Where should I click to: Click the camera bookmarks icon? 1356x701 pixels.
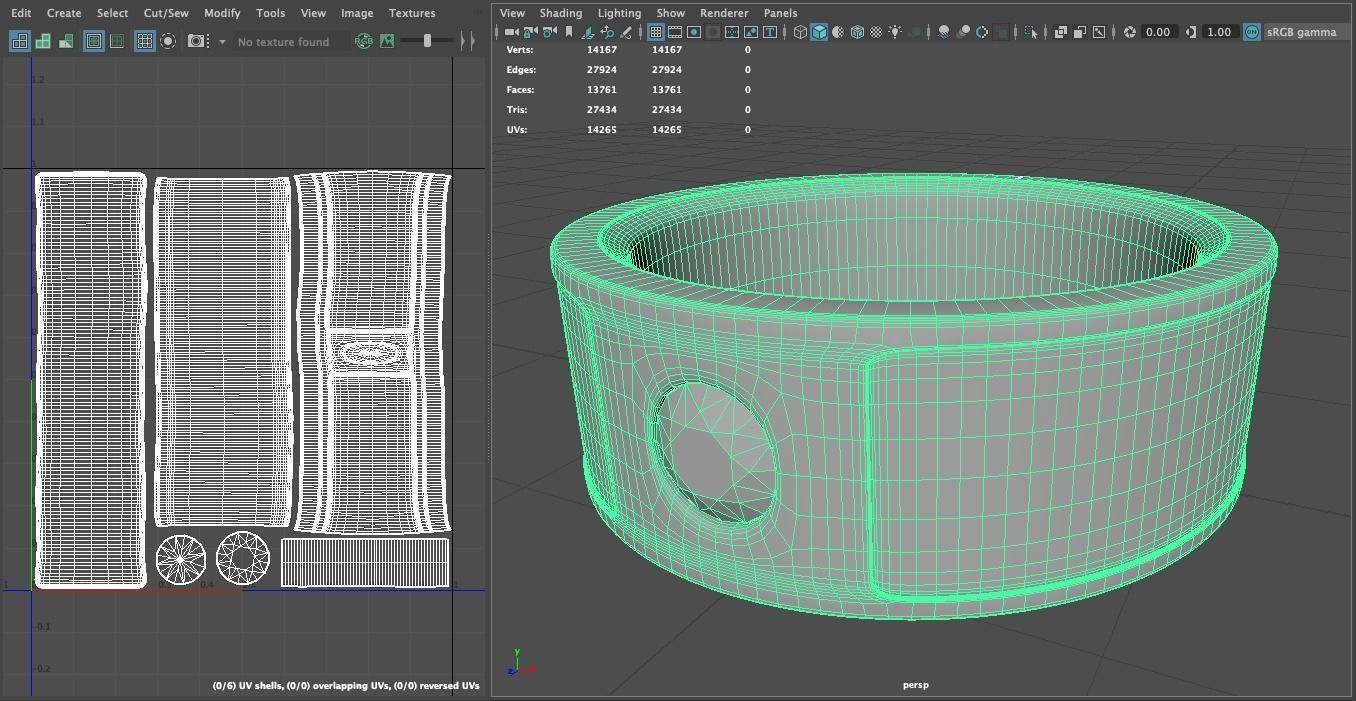(569, 32)
